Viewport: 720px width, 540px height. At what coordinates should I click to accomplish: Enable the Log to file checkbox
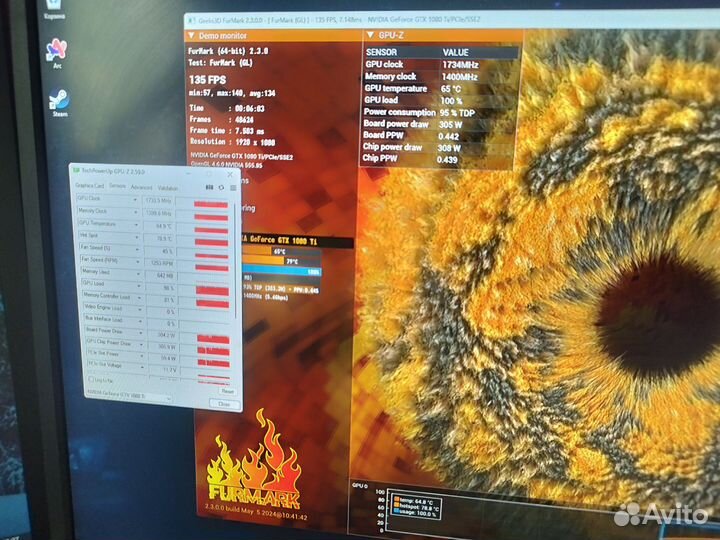tap(90, 379)
